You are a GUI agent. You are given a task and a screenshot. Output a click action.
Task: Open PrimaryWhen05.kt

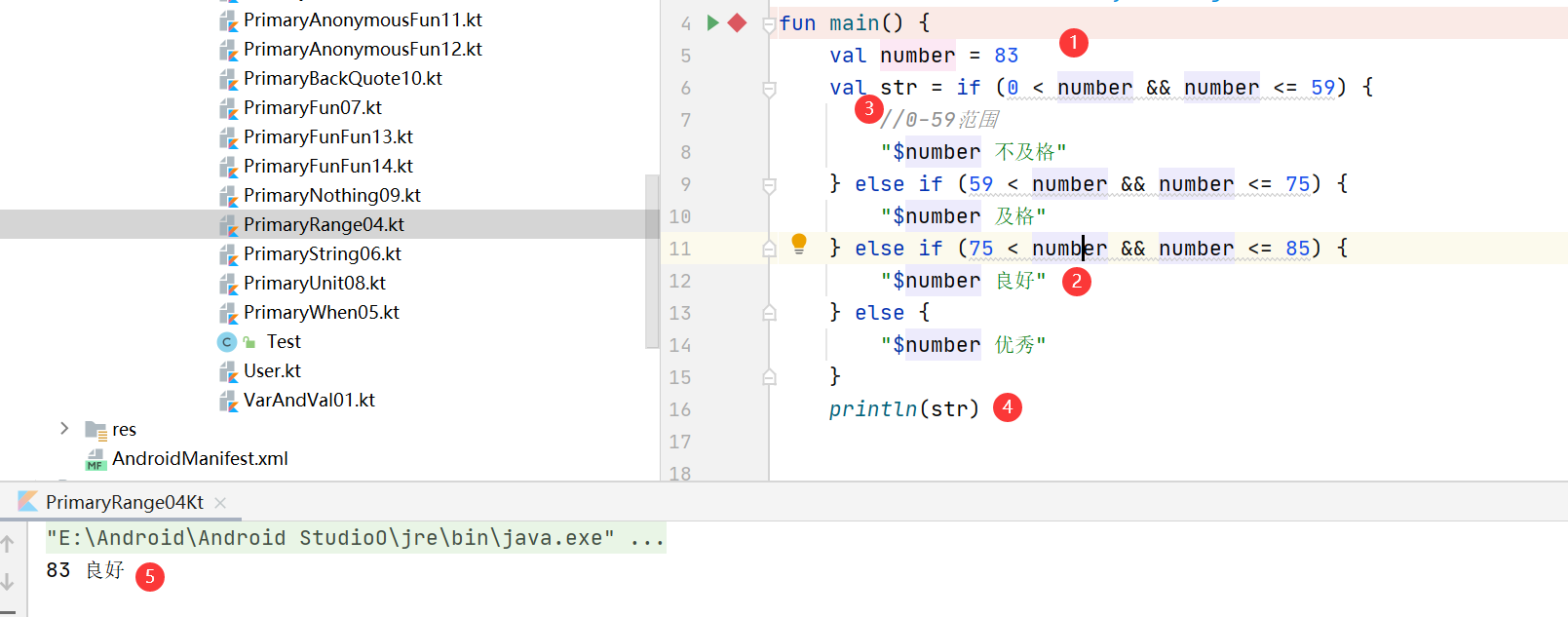pos(322,312)
